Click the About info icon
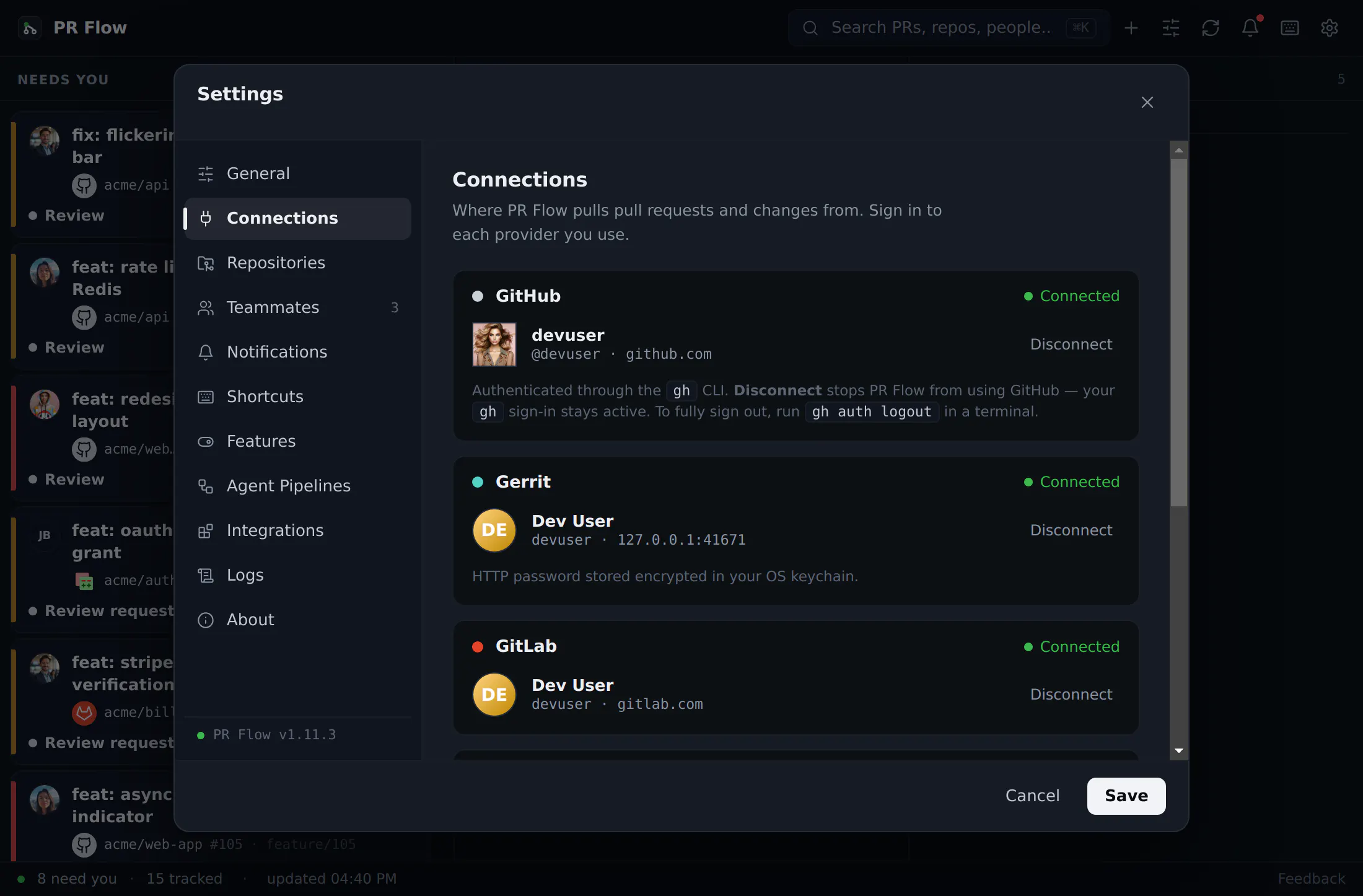1363x896 pixels. pyautogui.click(x=206, y=620)
